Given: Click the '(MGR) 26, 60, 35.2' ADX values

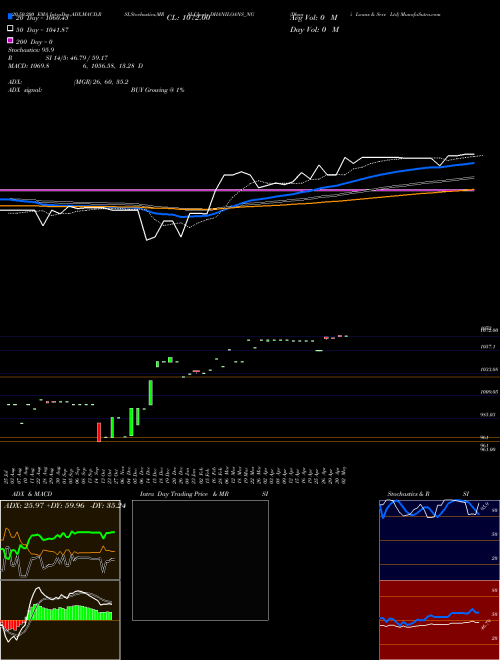Looking at the screenshot, I should tap(101, 82).
